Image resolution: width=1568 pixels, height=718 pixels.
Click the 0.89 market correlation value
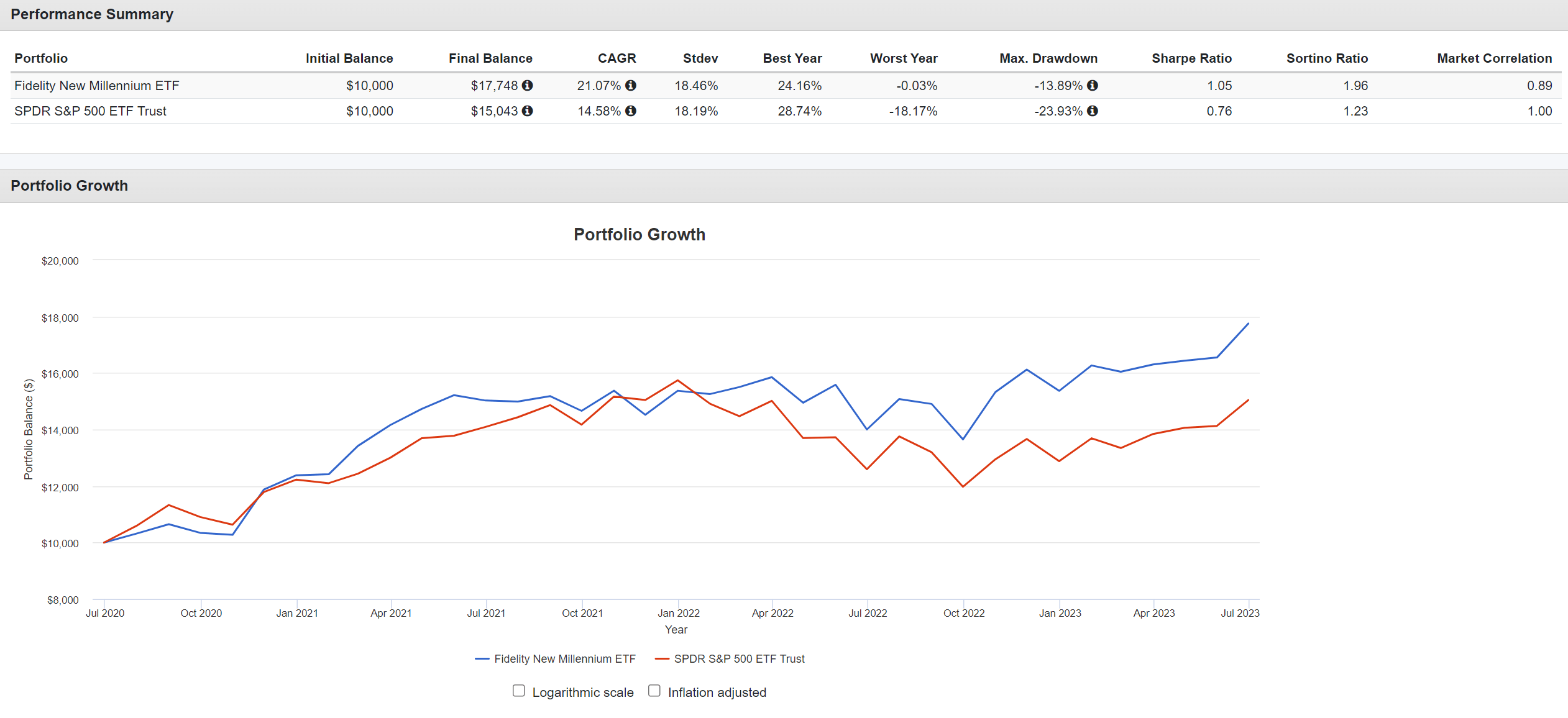point(1539,86)
